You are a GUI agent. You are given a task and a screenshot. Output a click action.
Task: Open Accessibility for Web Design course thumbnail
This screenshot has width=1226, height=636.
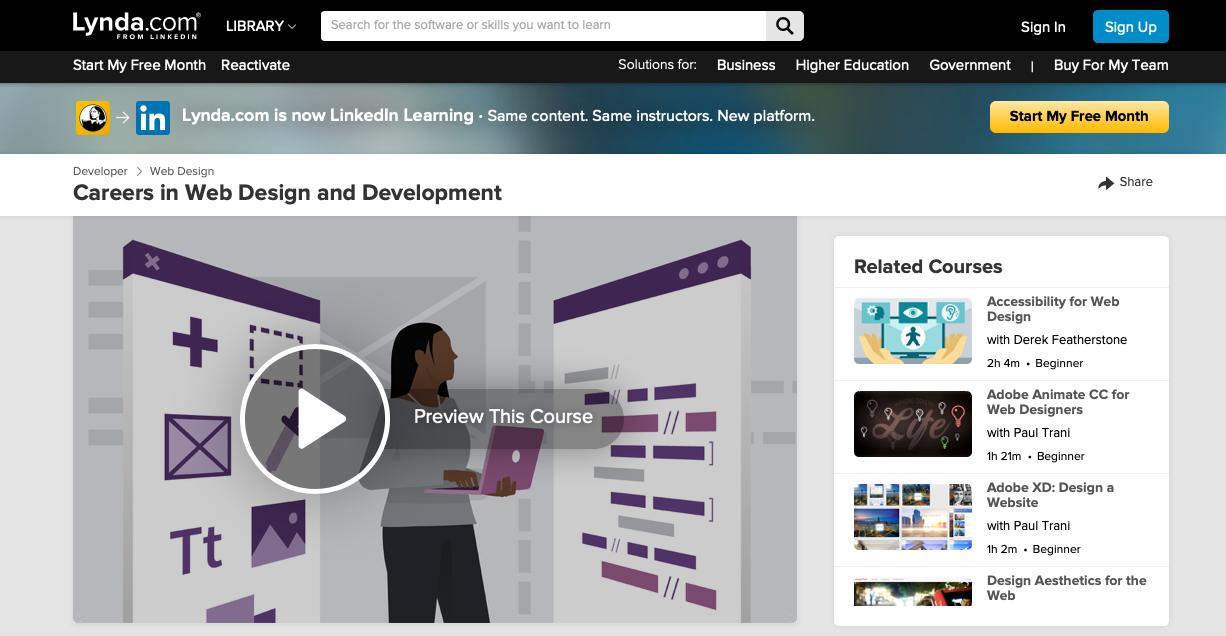pyautogui.click(x=913, y=331)
